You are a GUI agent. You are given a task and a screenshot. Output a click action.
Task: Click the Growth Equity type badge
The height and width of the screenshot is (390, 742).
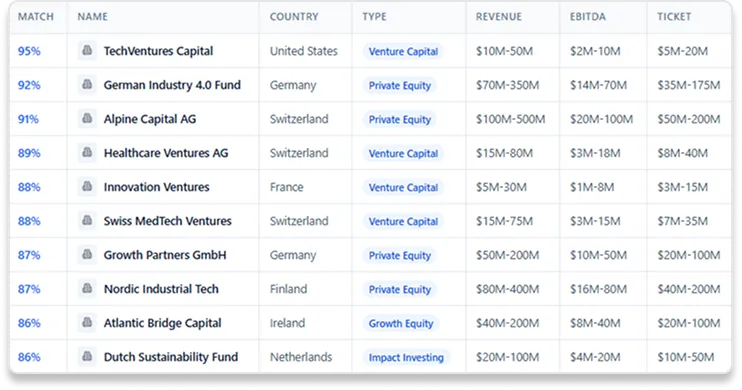point(401,323)
